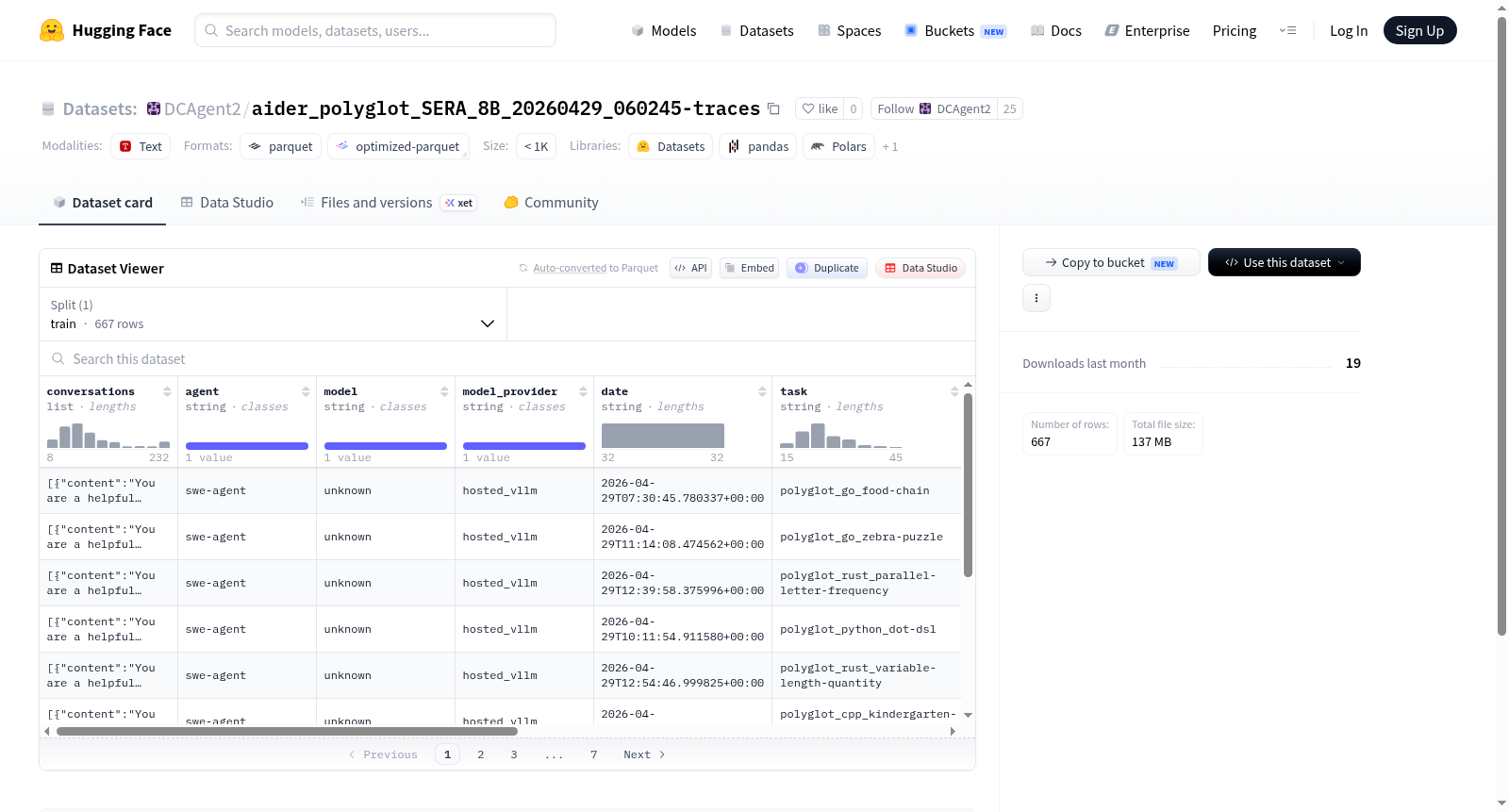Click the Hugging Face logo icon
Image resolution: width=1509 pixels, height=812 pixels.
click(x=52, y=30)
